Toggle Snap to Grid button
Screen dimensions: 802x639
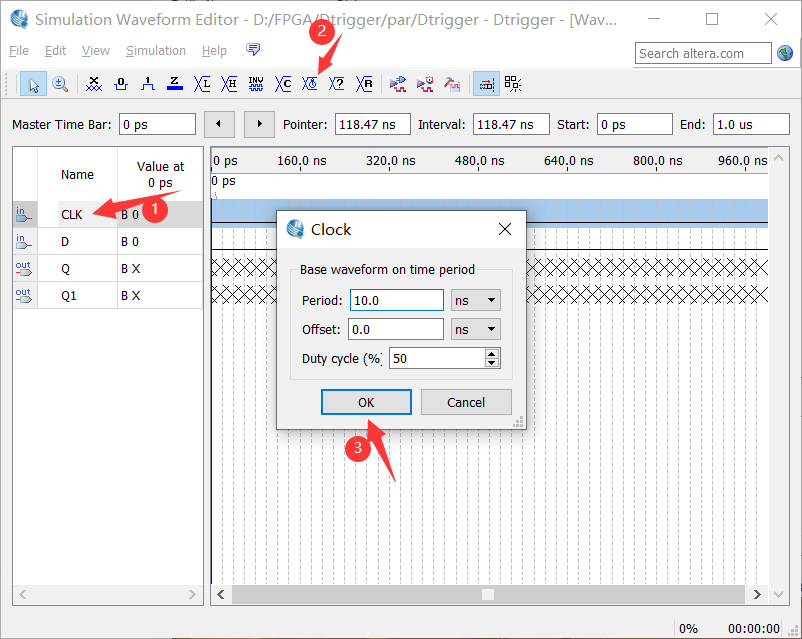point(486,84)
